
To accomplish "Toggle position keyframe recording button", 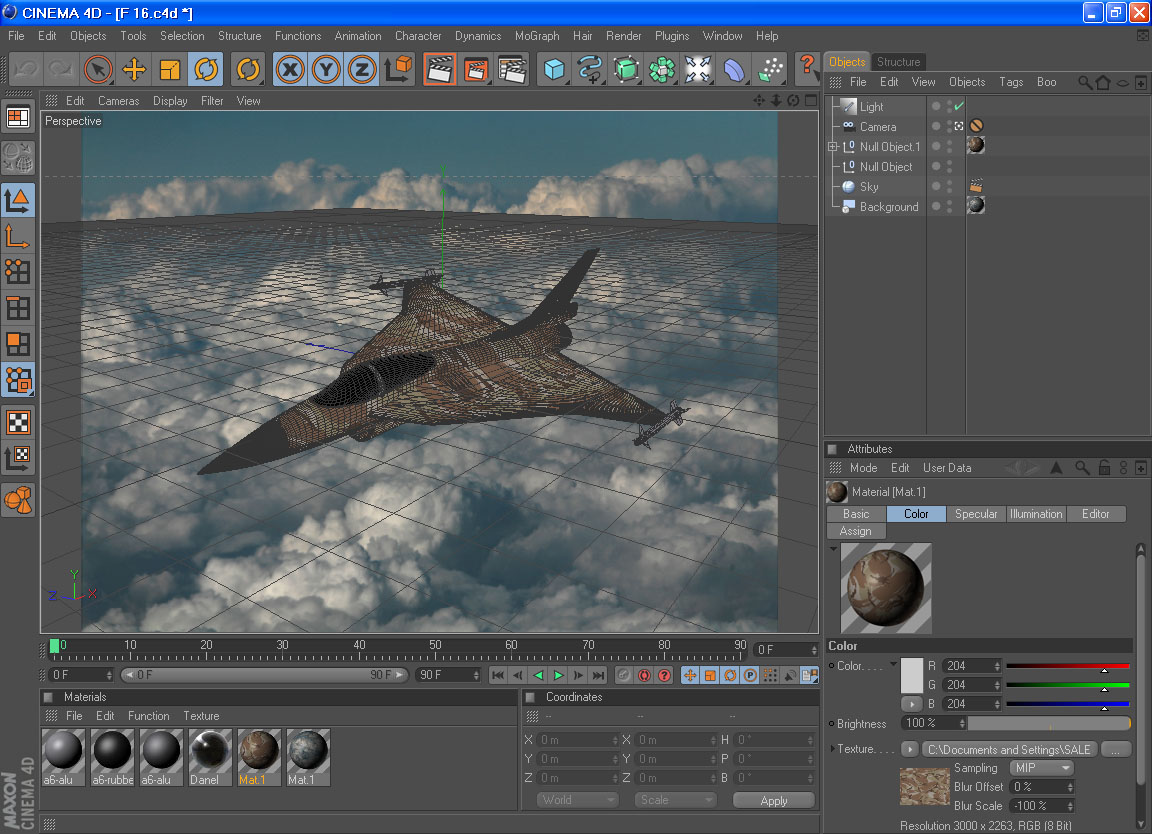I will (690, 675).
